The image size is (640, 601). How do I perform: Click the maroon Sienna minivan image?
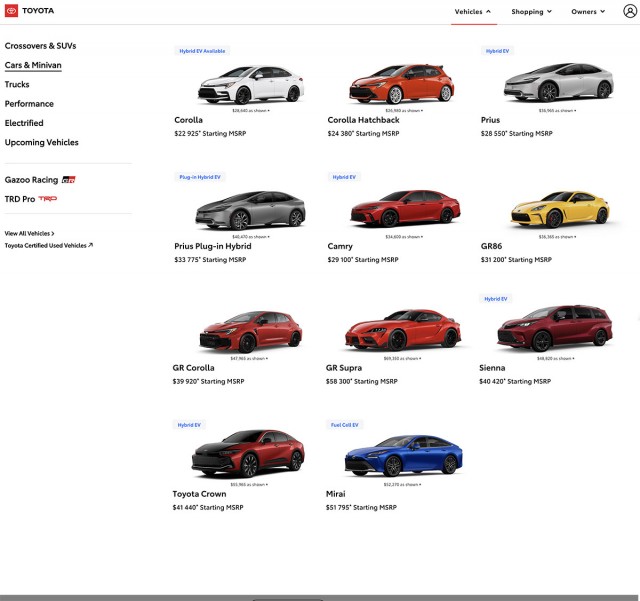(x=555, y=328)
